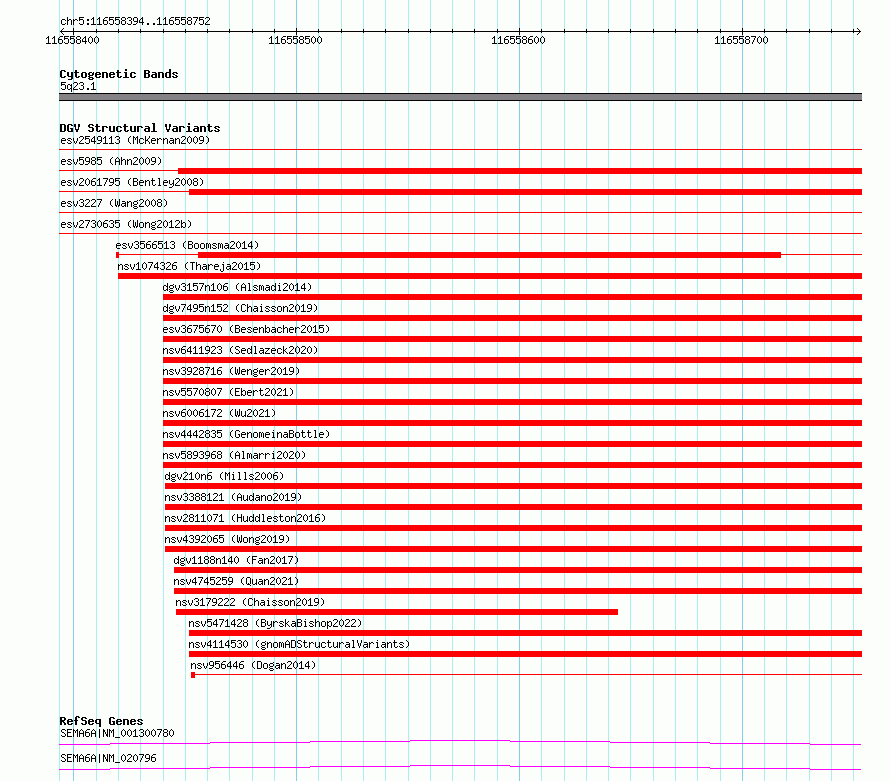Select nsv5893968 (Almarri2020) label
Screen dimensions: 890x781
[x=234, y=455]
